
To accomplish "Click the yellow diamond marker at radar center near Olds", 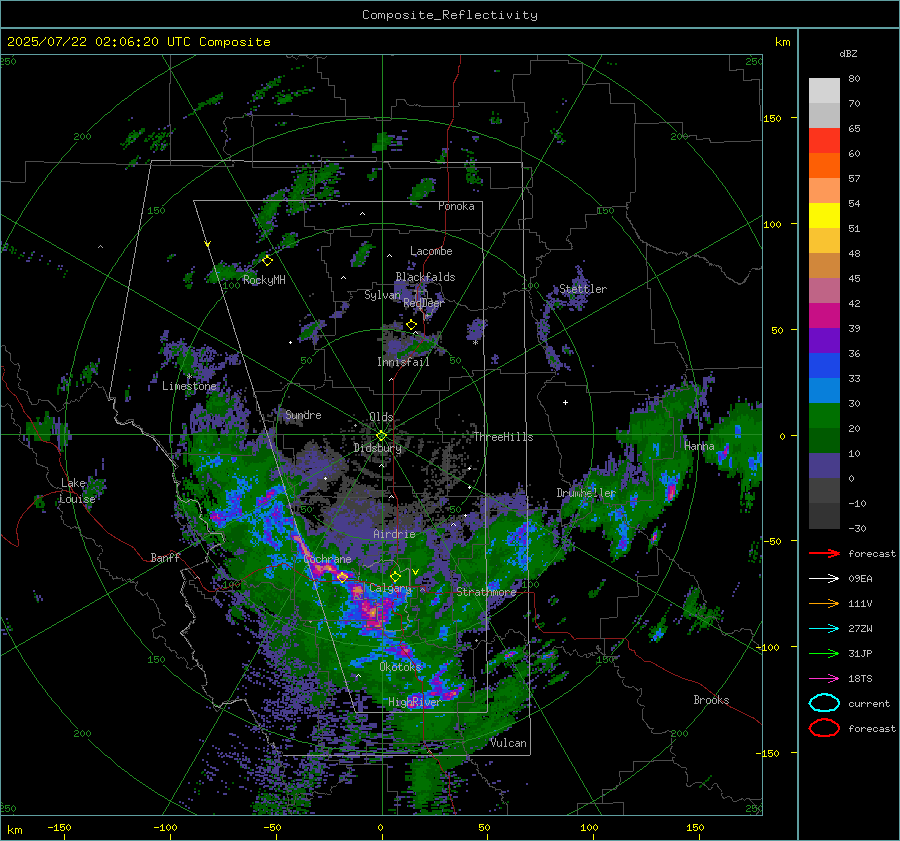I will pos(381,436).
